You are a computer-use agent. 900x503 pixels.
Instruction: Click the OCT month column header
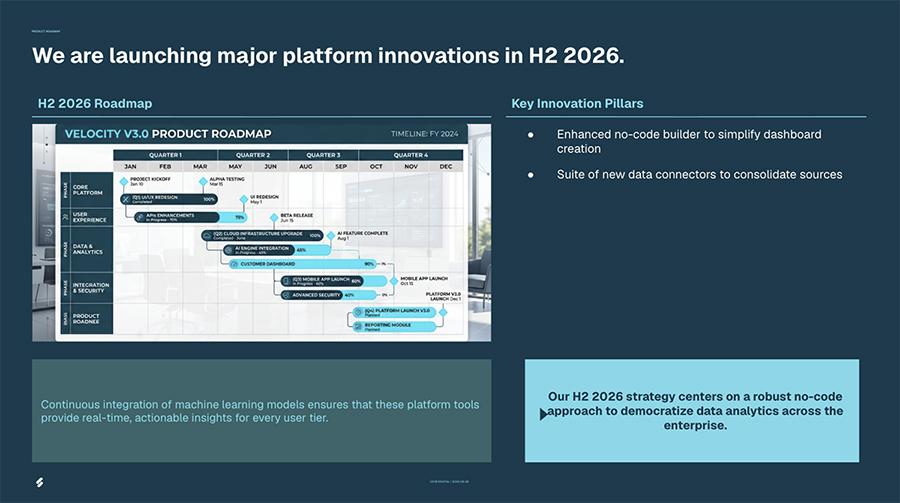coord(376,167)
